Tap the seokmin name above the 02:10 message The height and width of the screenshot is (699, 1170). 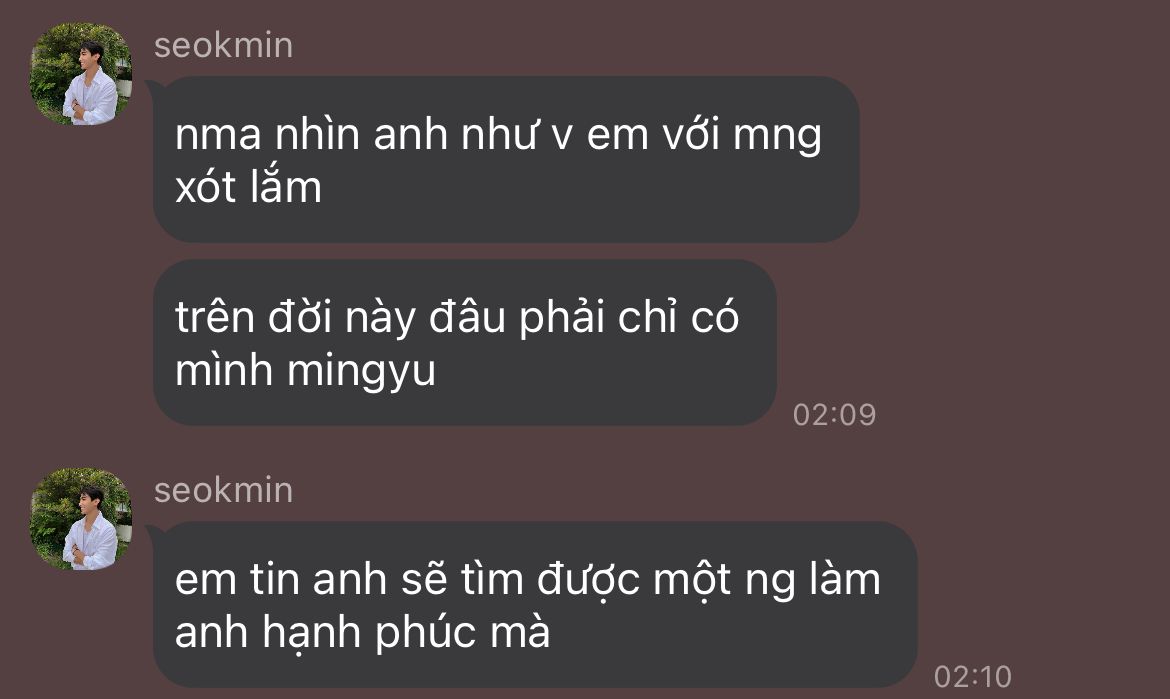coord(223,491)
